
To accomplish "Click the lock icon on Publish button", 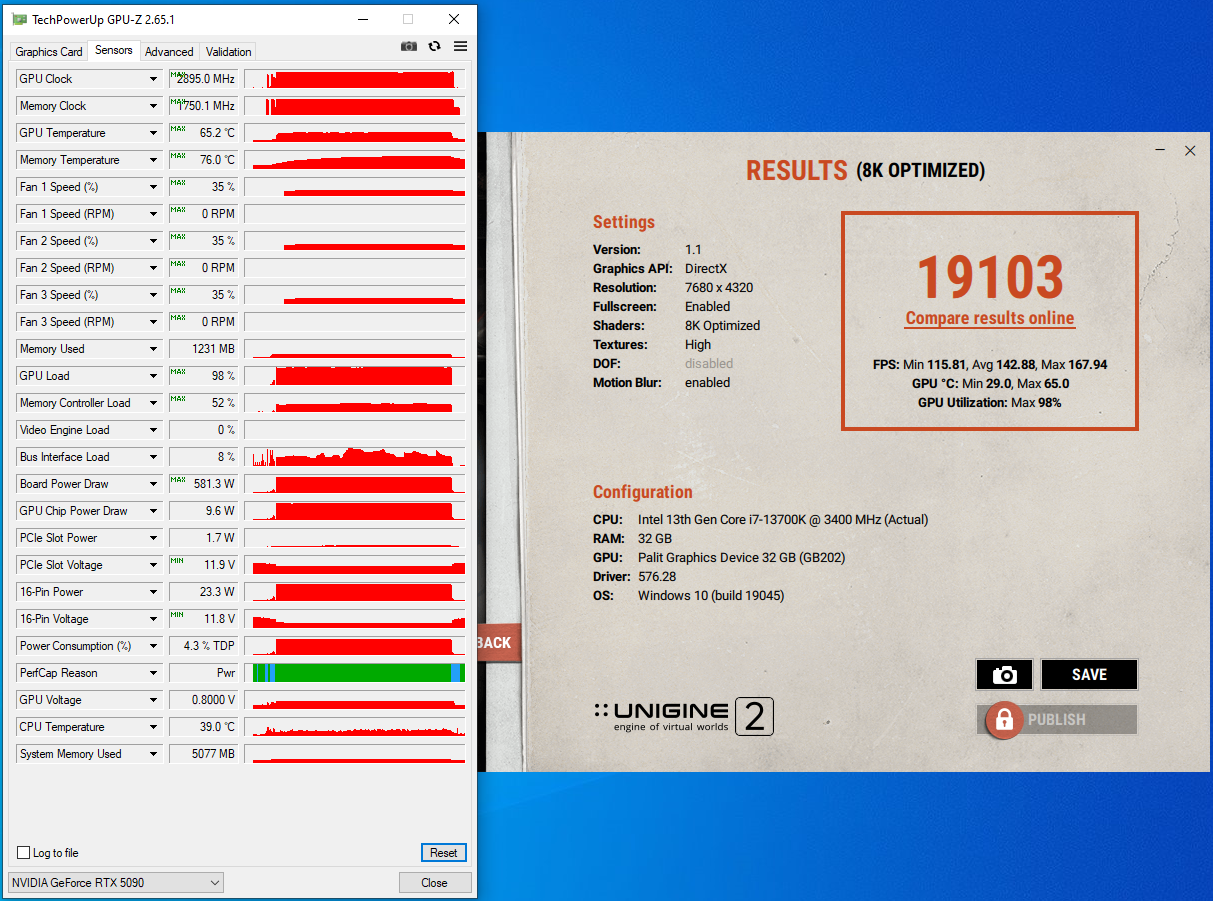I will click(x=1004, y=720).
